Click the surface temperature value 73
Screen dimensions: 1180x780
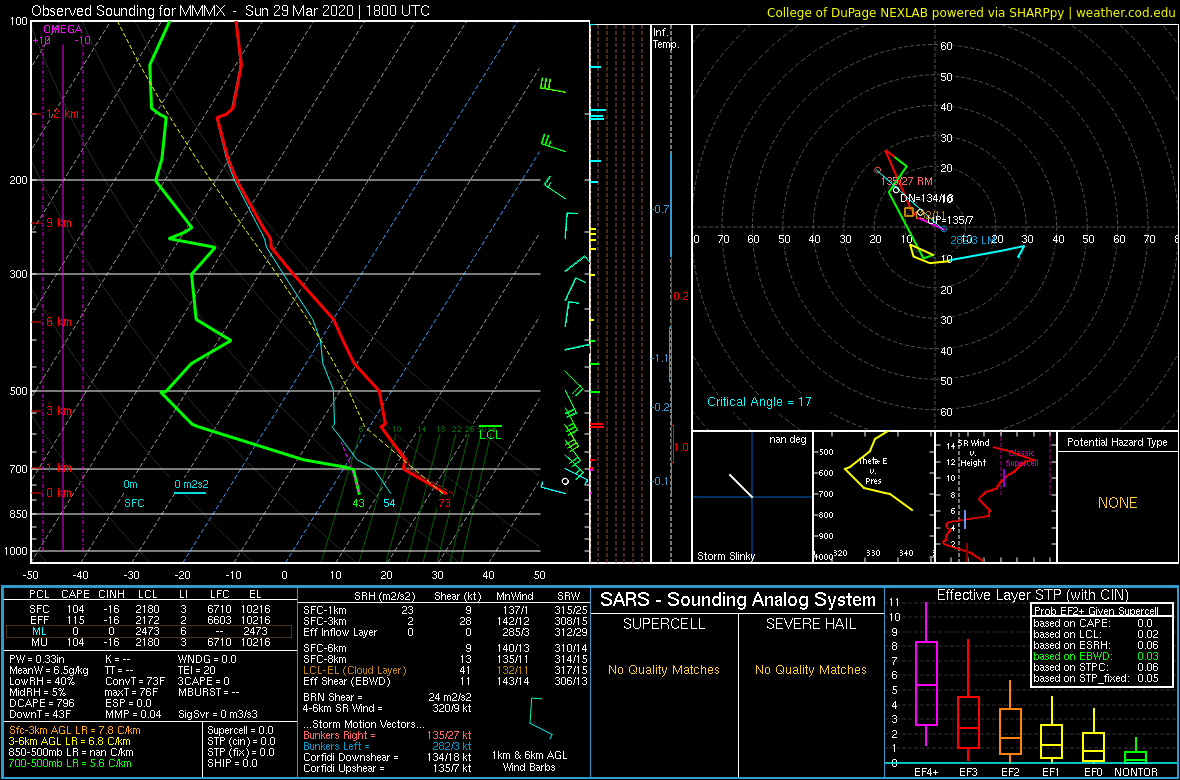click(x=445, y=503)
